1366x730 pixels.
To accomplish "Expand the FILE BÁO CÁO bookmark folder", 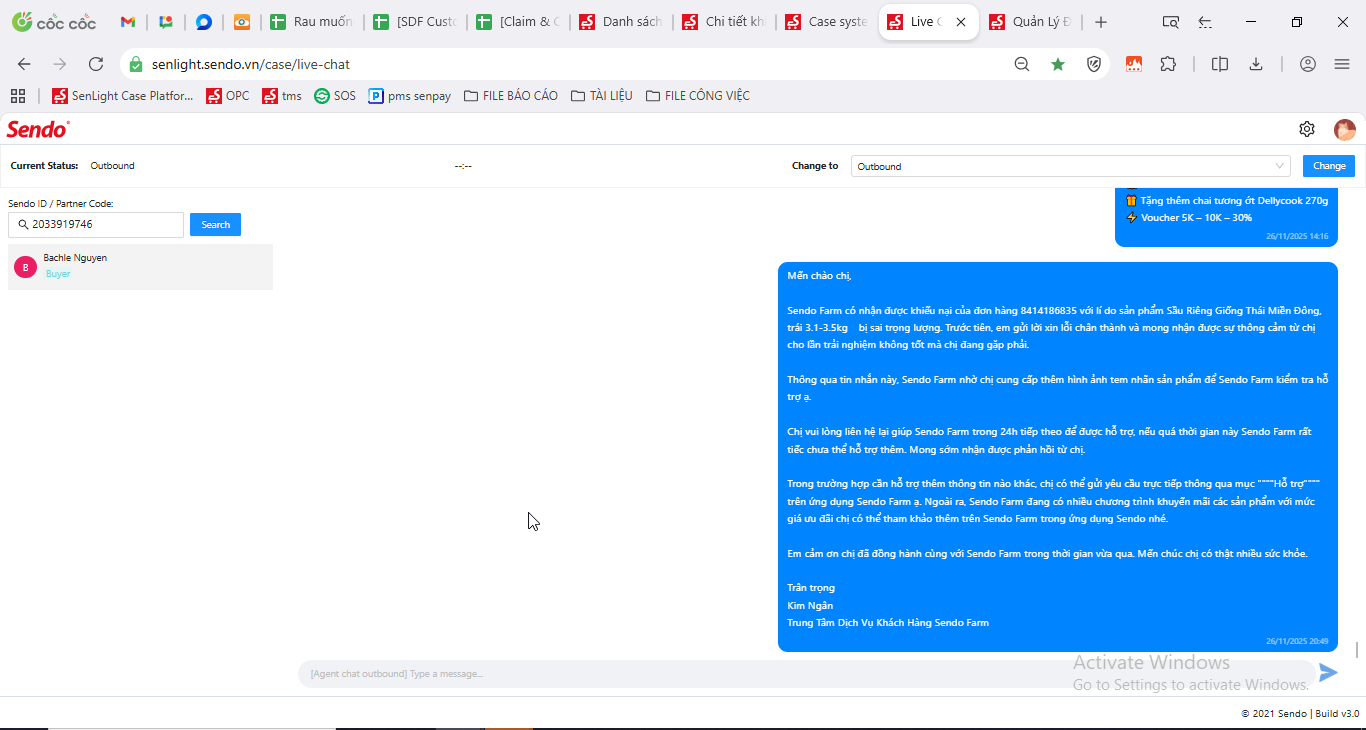I will (511, 96).
